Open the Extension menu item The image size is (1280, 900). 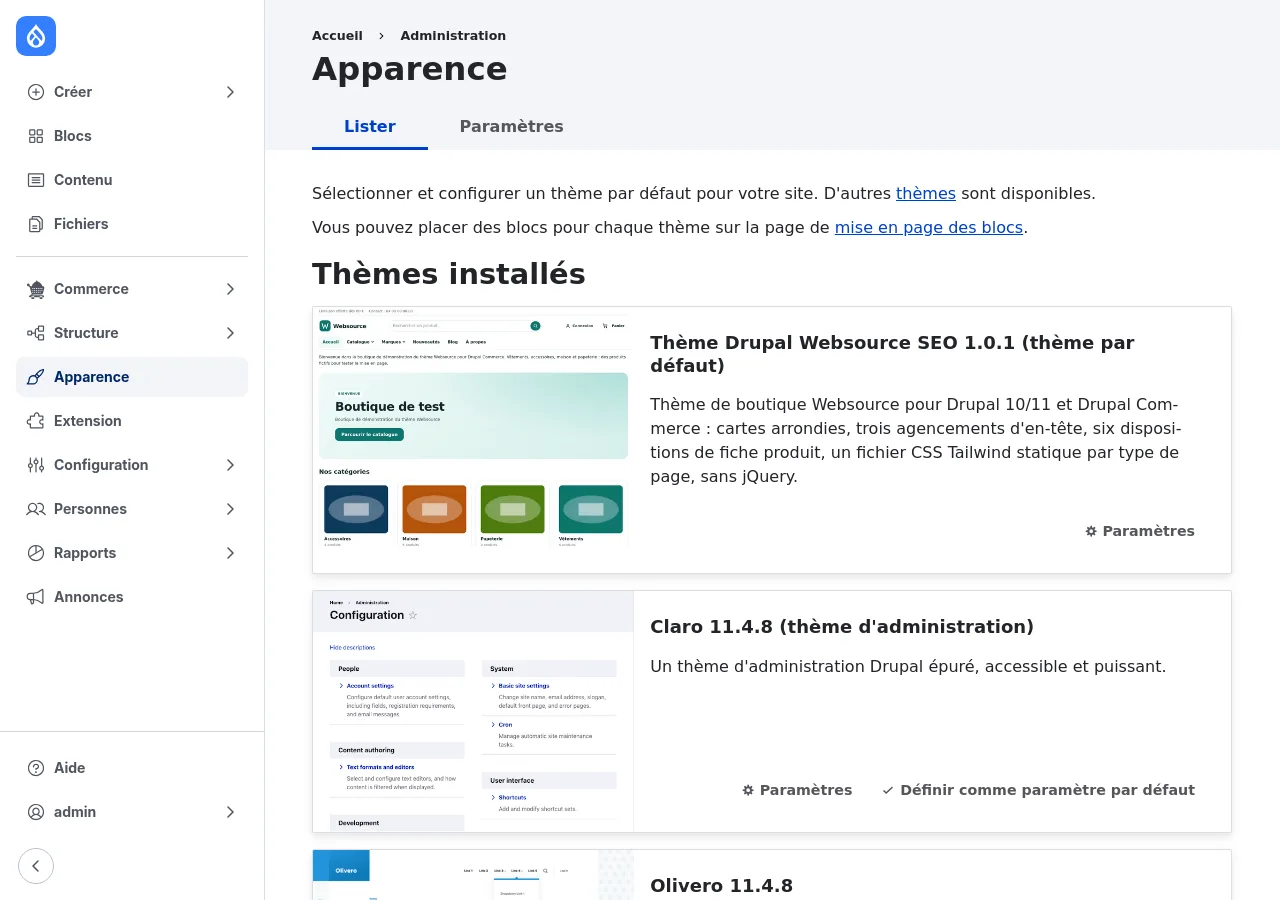[x=132, y=421]
